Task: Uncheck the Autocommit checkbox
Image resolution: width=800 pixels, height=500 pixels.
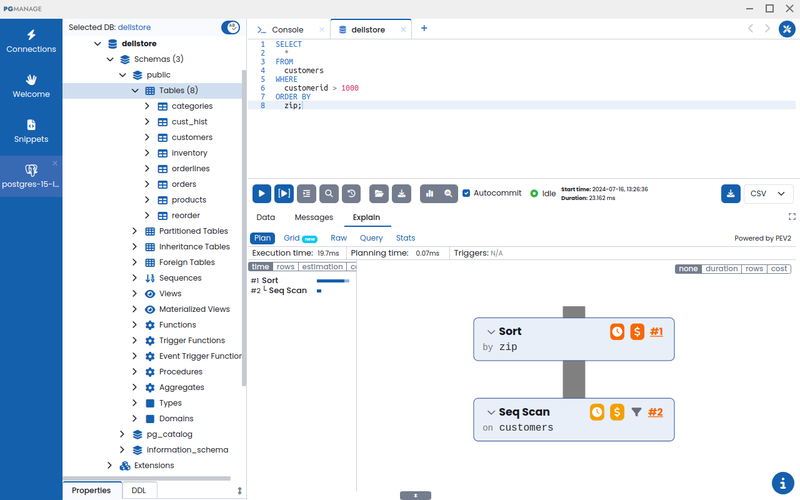Action: pos(467,193)
